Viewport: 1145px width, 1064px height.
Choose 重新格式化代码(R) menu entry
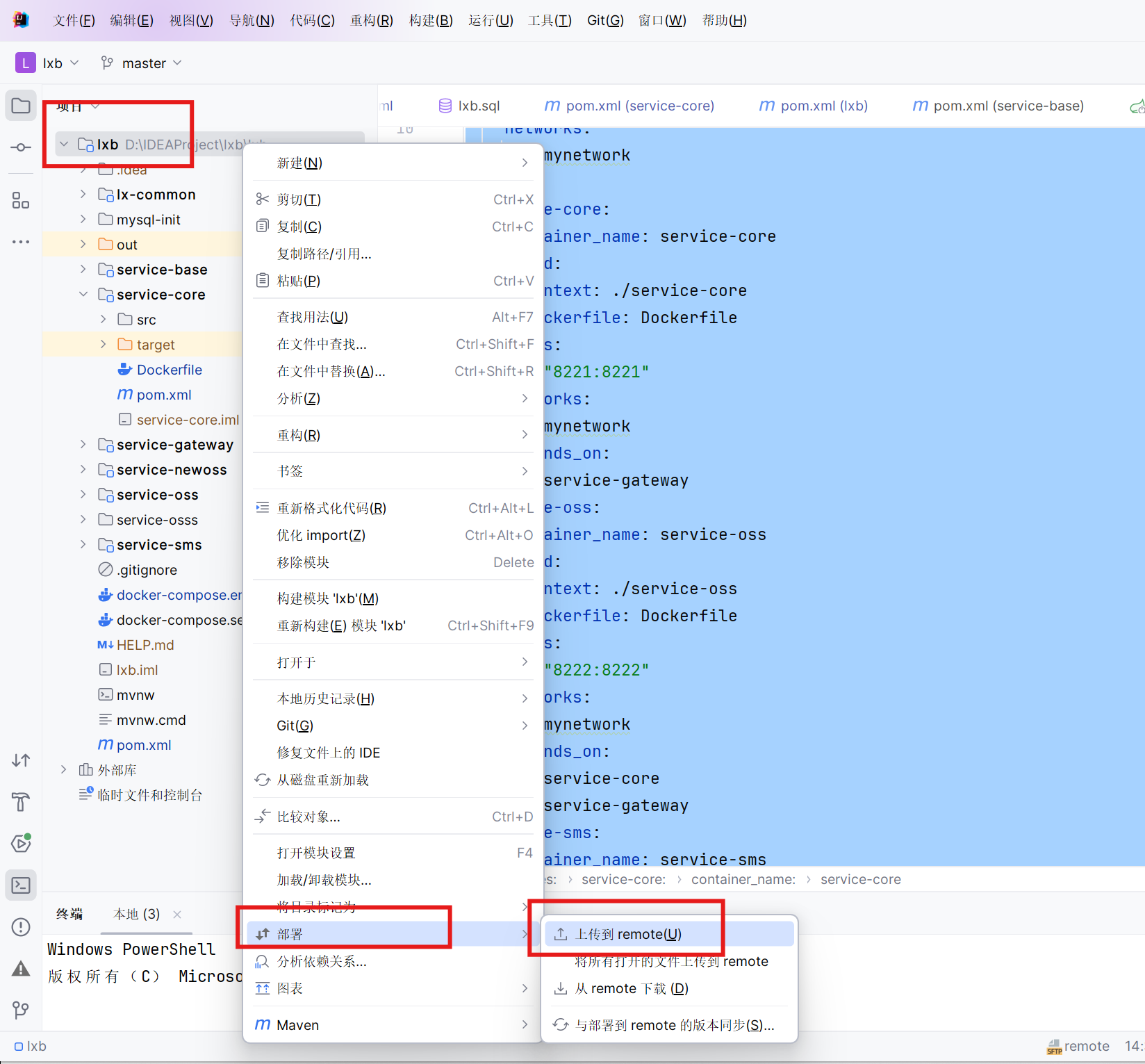click(393, 508)
